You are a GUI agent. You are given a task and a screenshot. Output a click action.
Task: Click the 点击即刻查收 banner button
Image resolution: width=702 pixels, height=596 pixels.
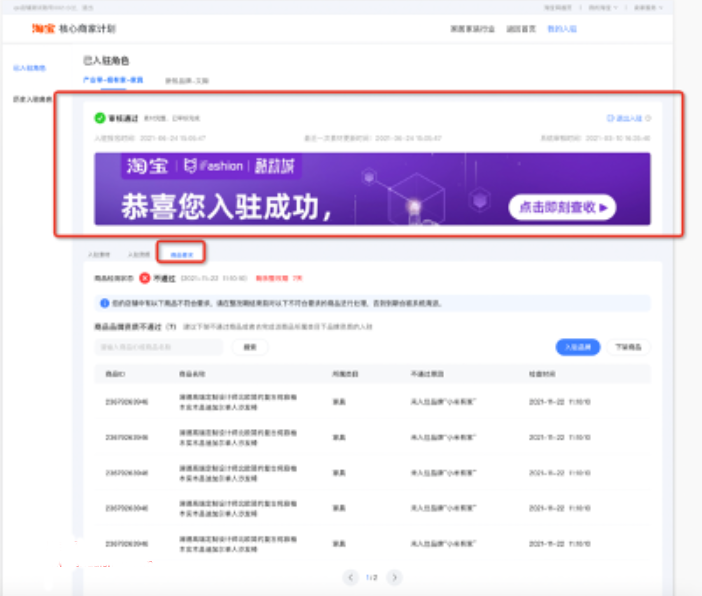point(562,207)
